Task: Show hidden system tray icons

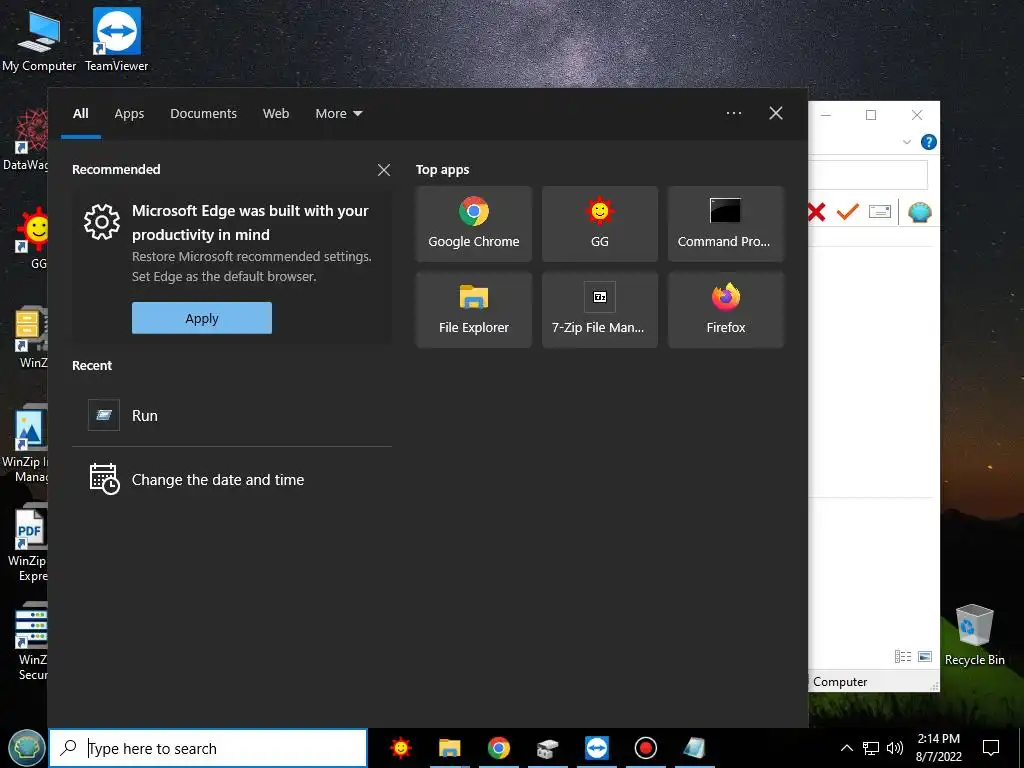Action: pos(846,748)
